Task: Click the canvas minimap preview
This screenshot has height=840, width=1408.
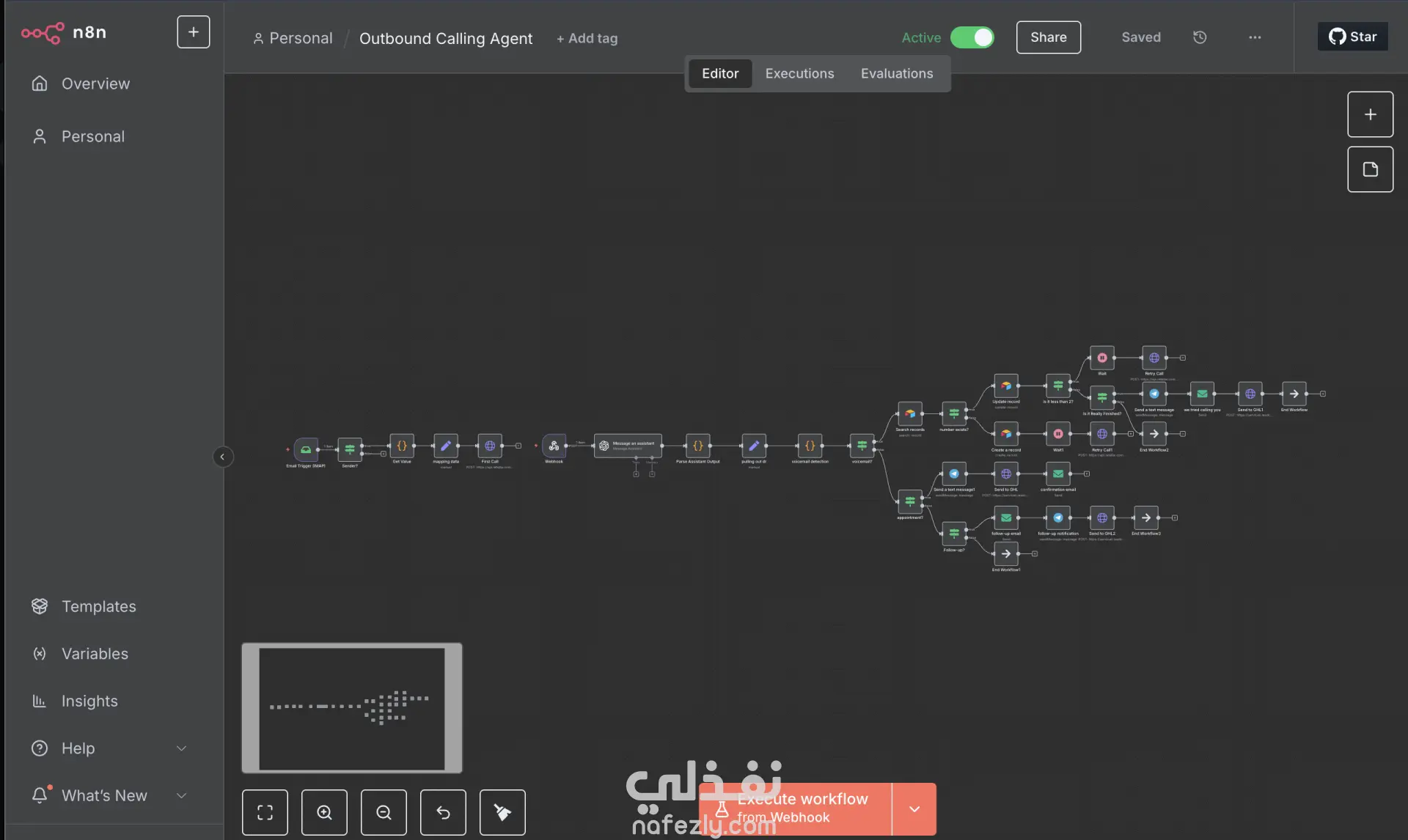Action: coord(352,708)
